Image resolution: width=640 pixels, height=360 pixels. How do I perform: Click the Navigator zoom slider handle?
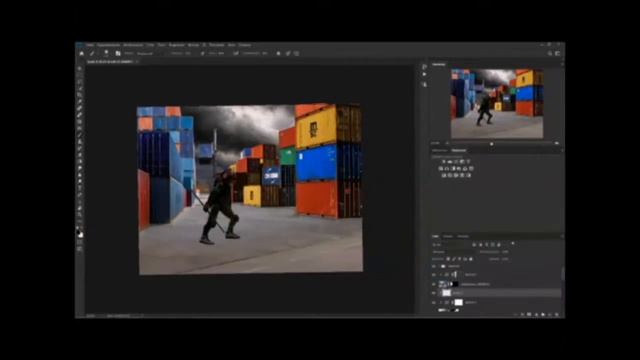[491, 144]
